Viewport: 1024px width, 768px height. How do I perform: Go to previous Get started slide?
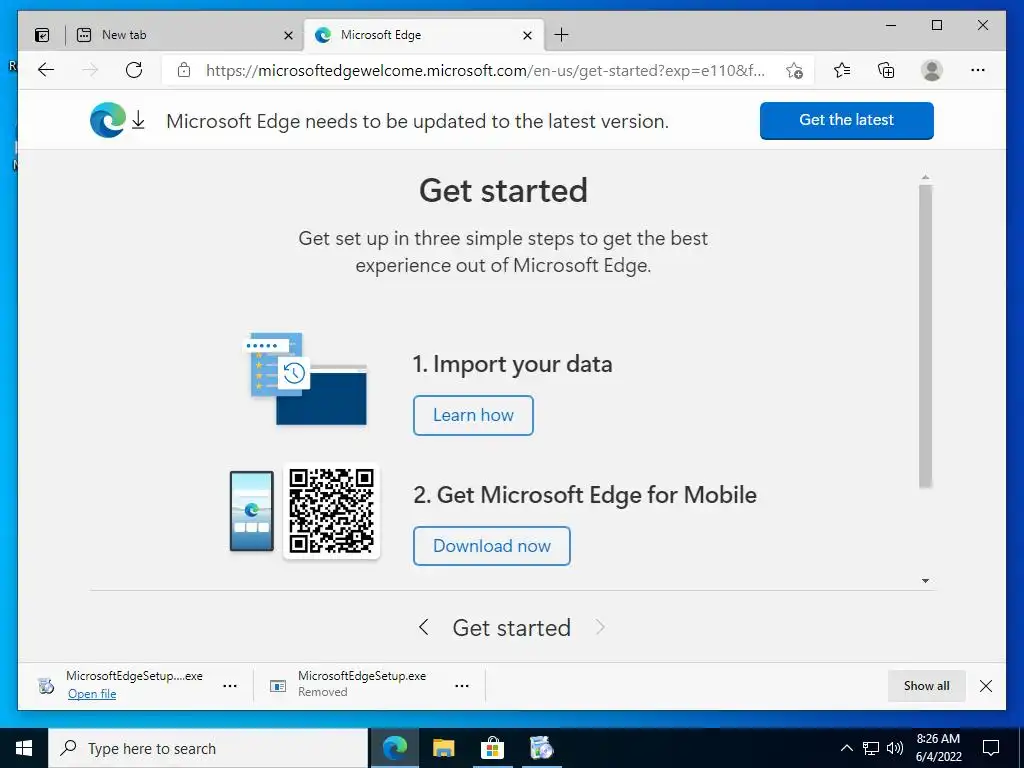(423, 627)
